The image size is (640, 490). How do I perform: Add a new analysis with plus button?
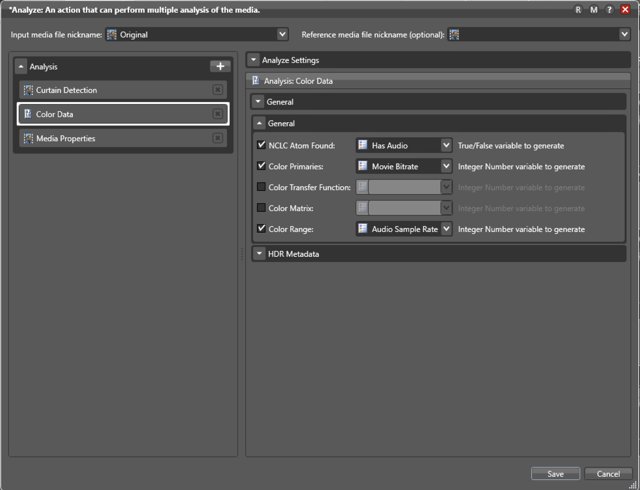(220, 66)
